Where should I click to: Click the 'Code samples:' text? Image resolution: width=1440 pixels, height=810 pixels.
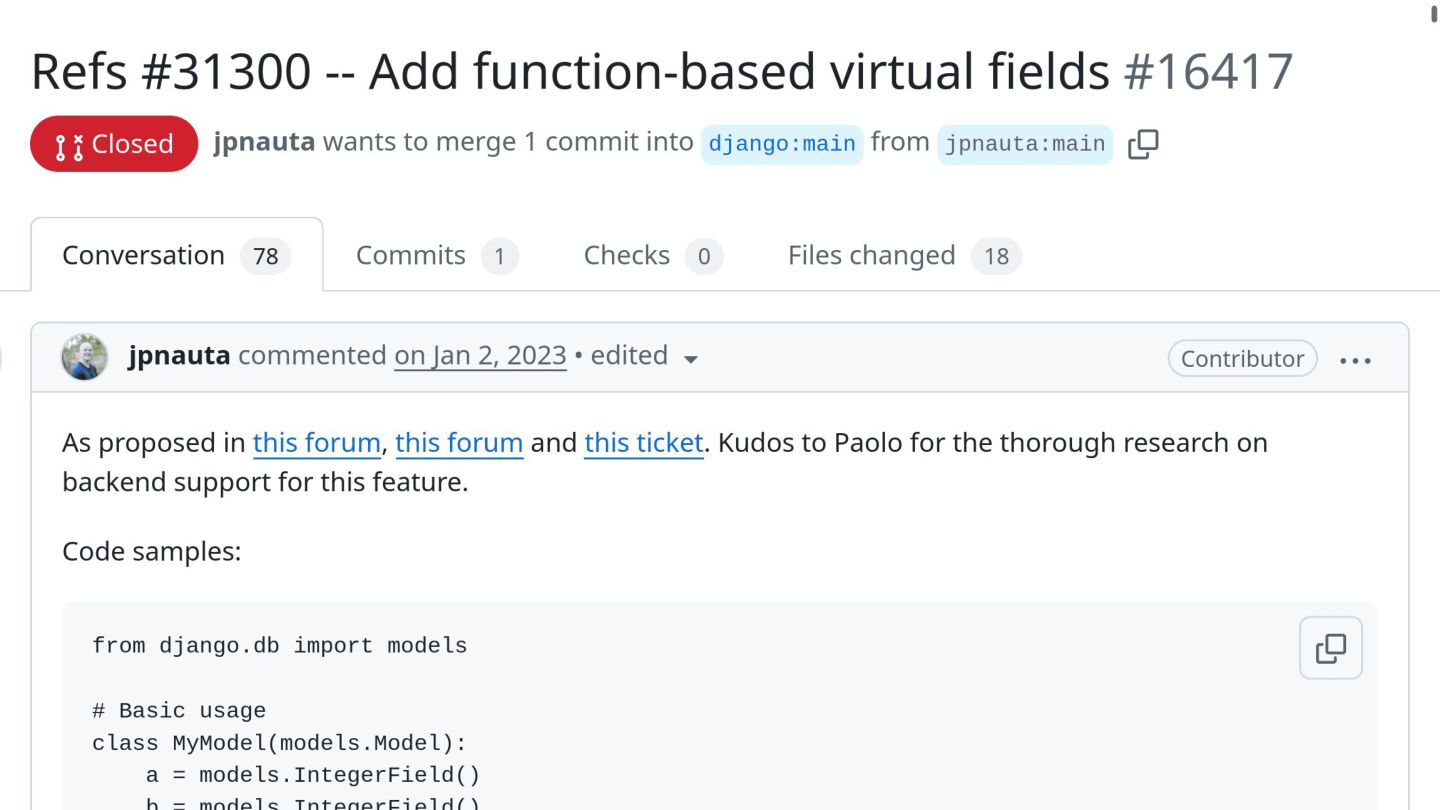coord(152,552)
